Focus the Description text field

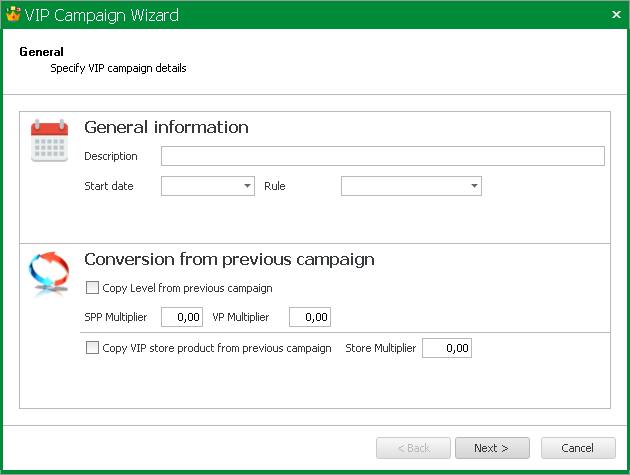[382, 156]
